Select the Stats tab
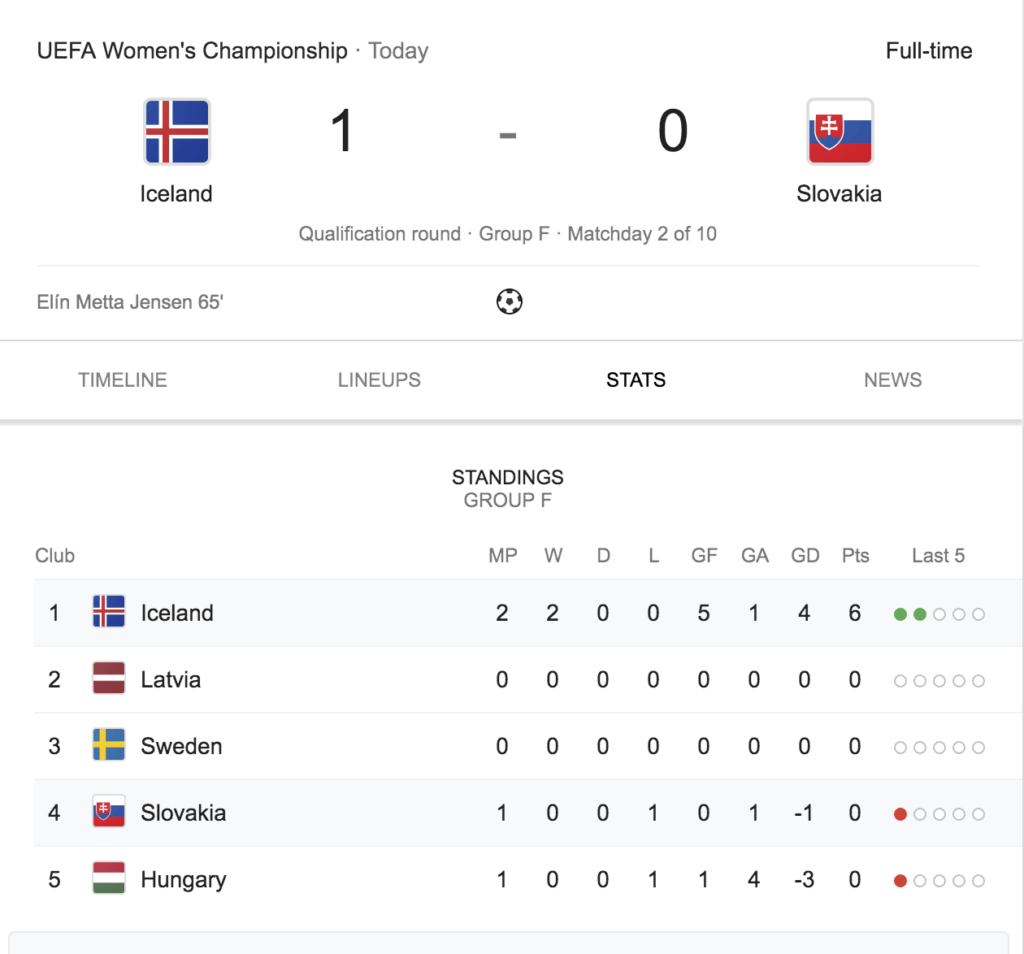This screenshot has height=954, width=1024. coord(636,380)
